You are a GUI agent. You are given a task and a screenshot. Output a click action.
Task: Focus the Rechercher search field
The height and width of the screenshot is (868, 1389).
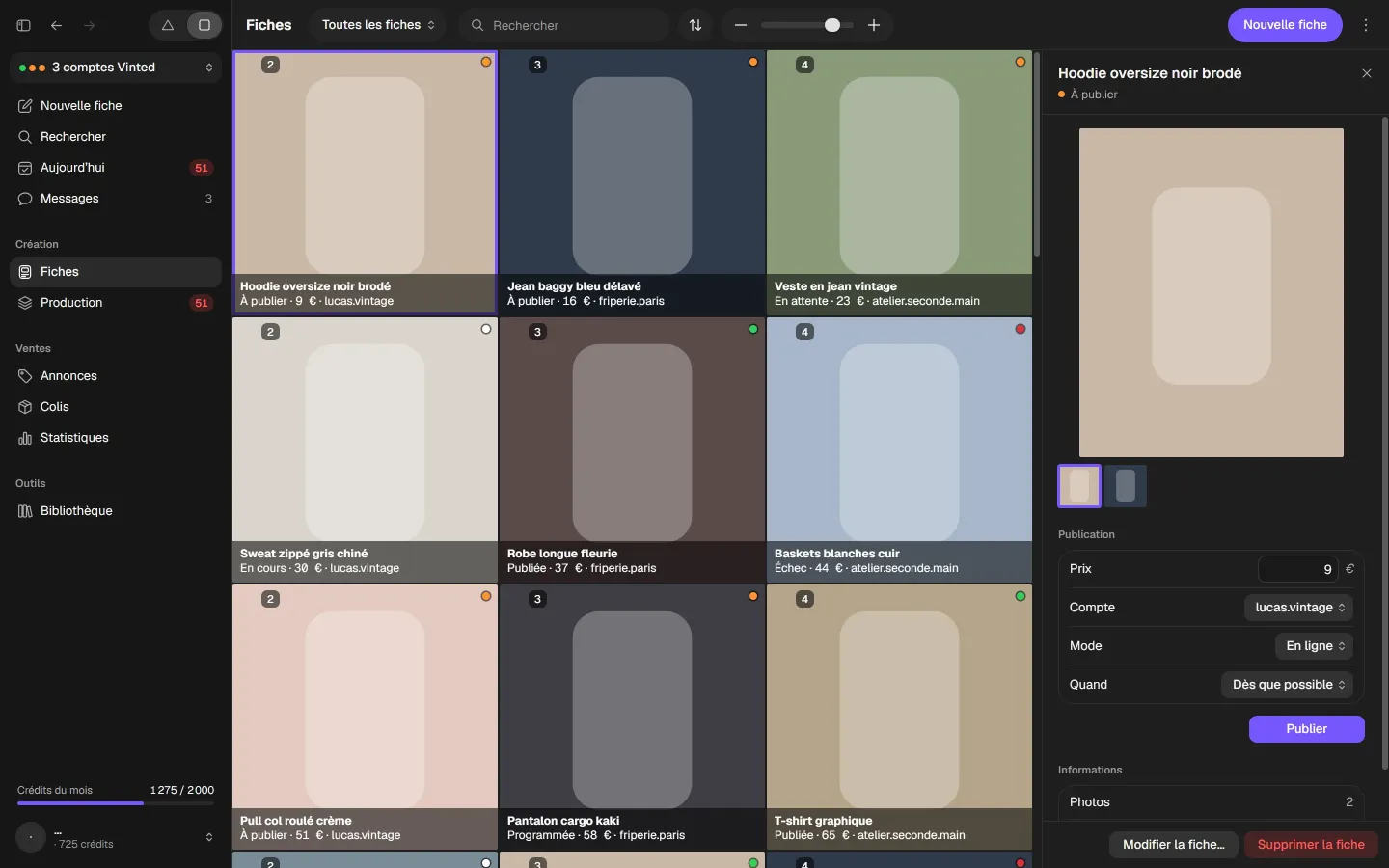tap(564, 25)
